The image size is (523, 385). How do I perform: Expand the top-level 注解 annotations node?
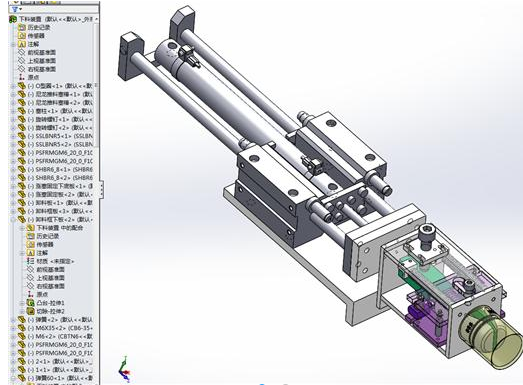tap(13, 44)
